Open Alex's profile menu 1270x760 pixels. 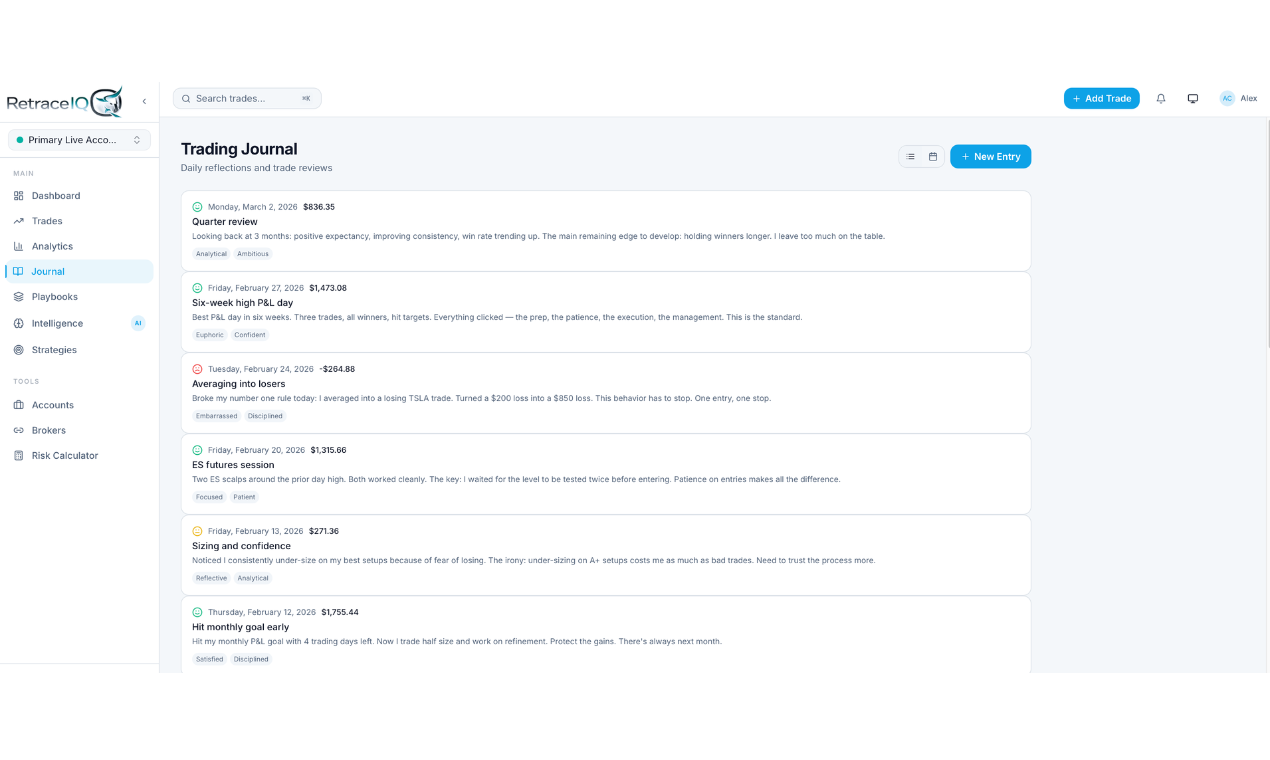1239,98
